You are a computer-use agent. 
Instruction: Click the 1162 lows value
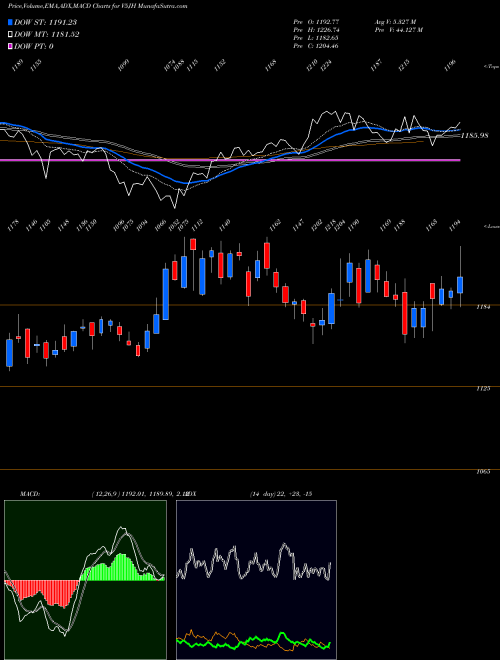pyautogui.click(x=275, y=225)
